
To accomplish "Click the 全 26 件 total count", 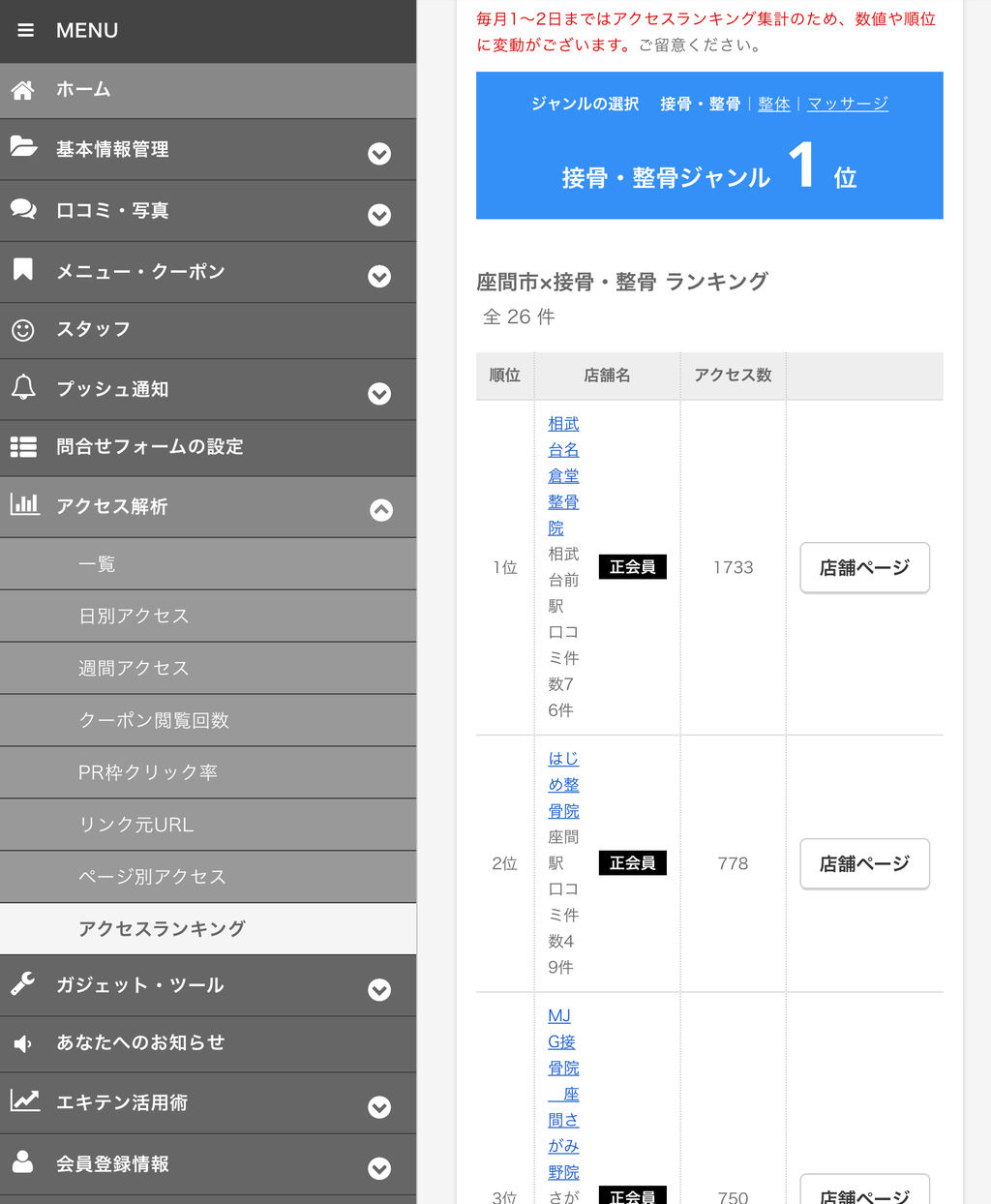I will (x=519, y=316).
